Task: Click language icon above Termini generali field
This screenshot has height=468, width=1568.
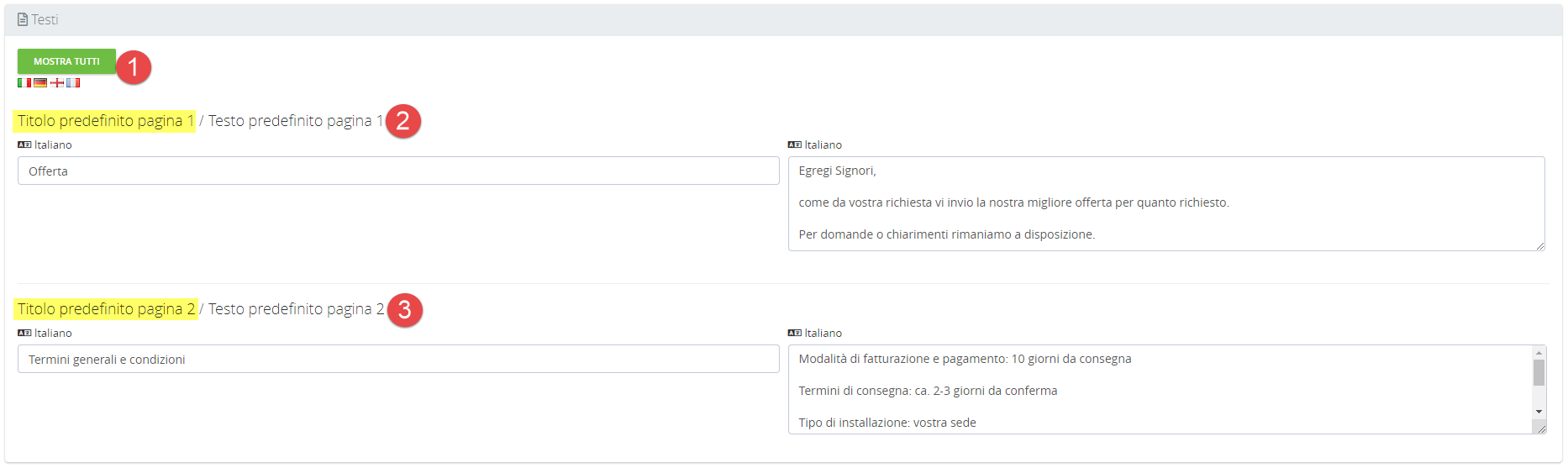Action: 24,333
